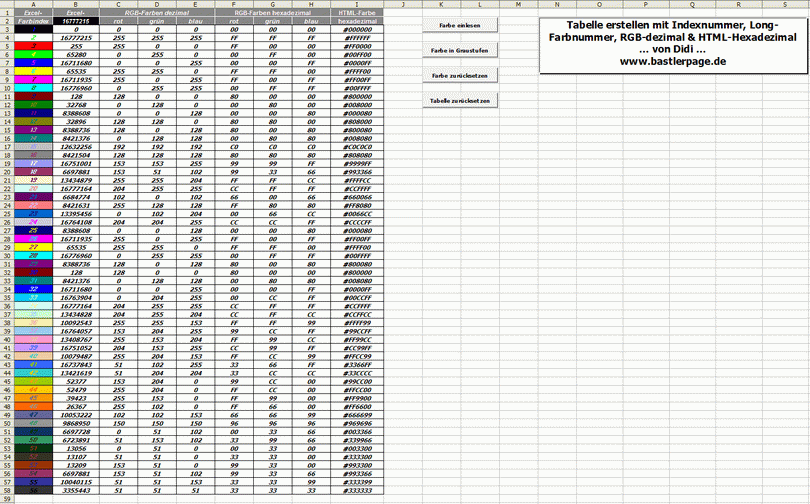Select column header S
Image resolution: width=810 pixels, height=504 pixels.
(785, 4)
